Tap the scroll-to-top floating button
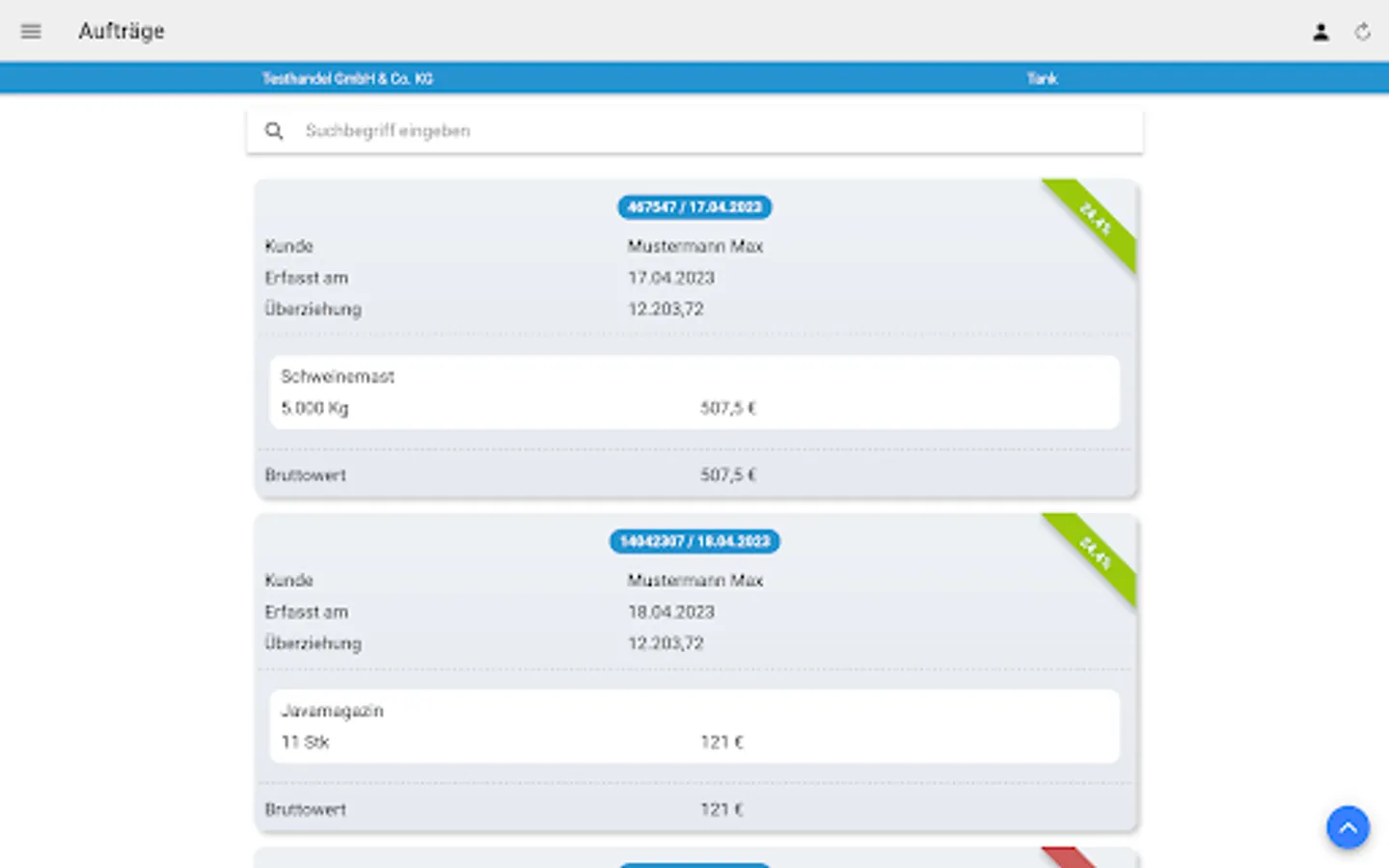The width and height of the screenshot is (1389, 868). 1348,827
